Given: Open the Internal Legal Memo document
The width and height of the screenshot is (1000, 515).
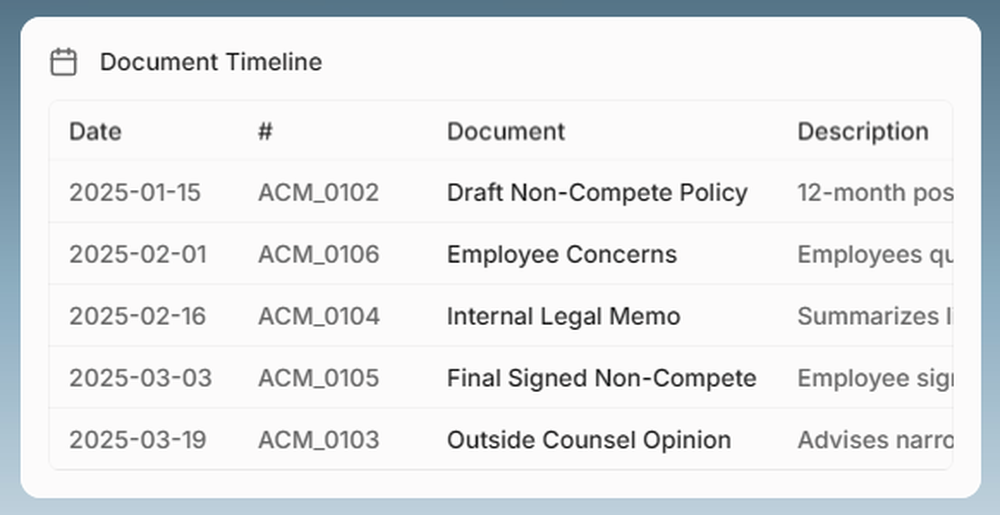Looking at the screenshot, I should (563, 317).
